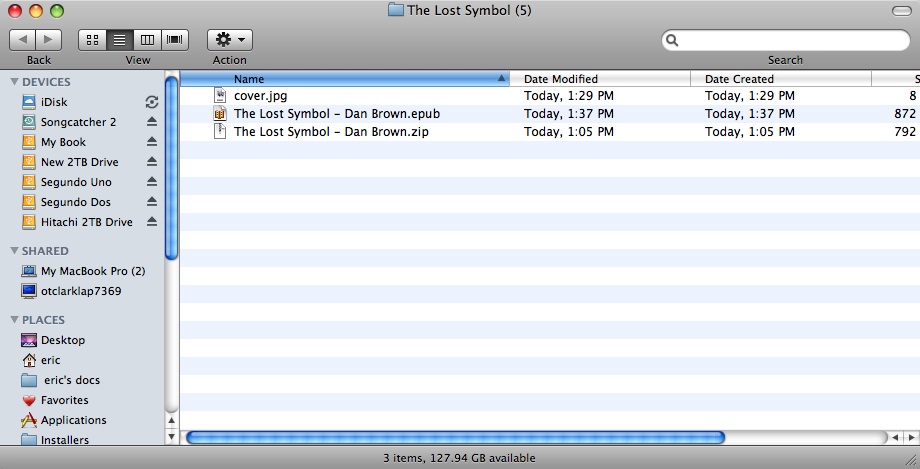
Task: Eject Hitachi 2TB Drive
Action: pos(151,222)
